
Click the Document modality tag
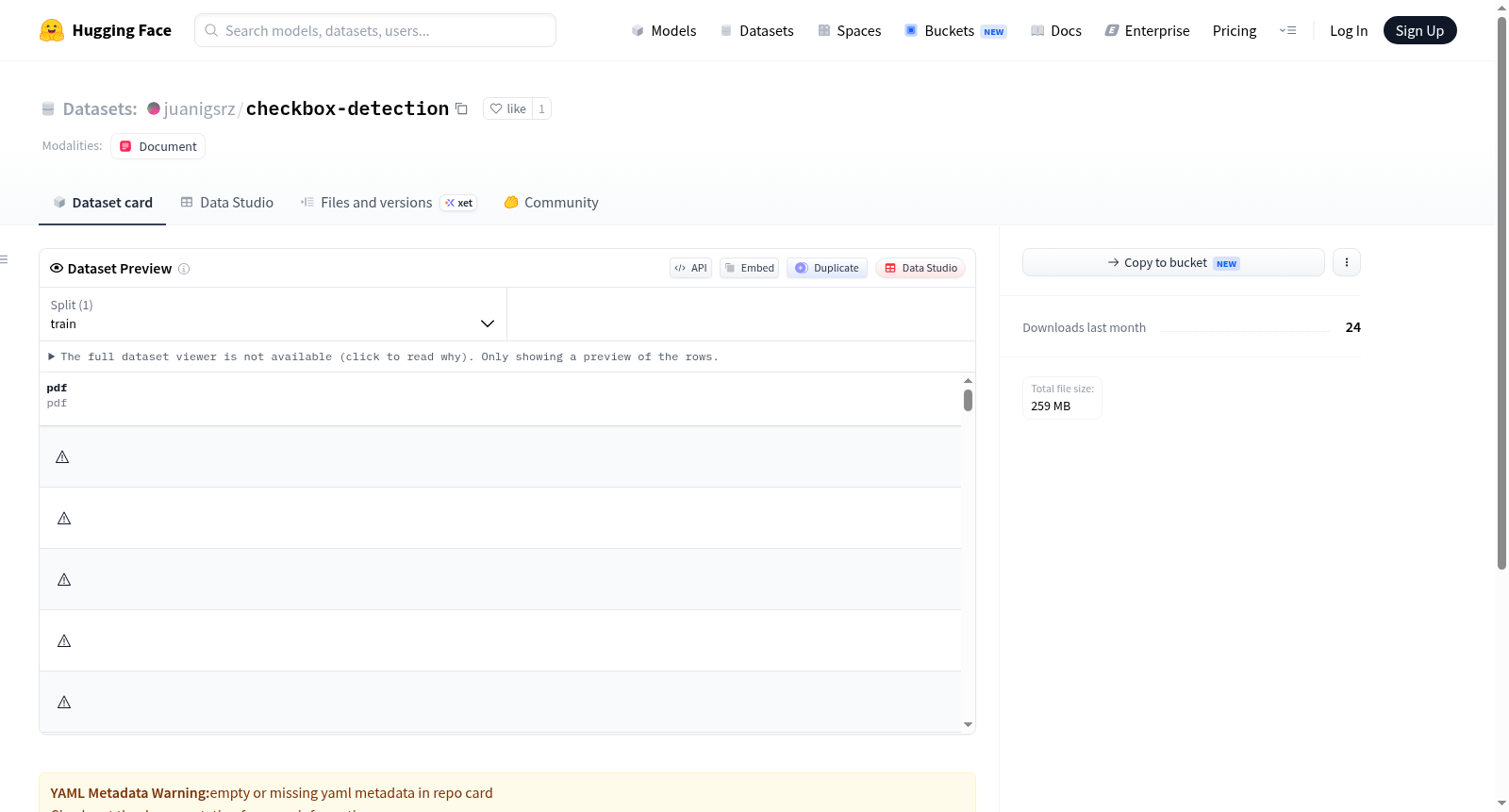158,146
